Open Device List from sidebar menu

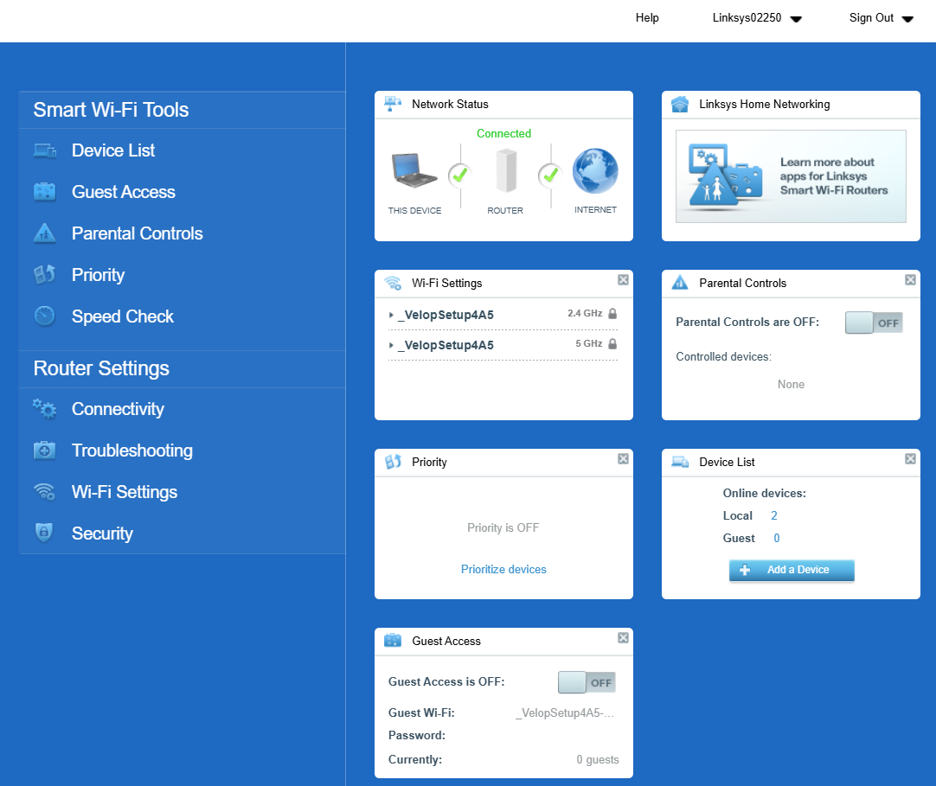click(x=113, y=150)
